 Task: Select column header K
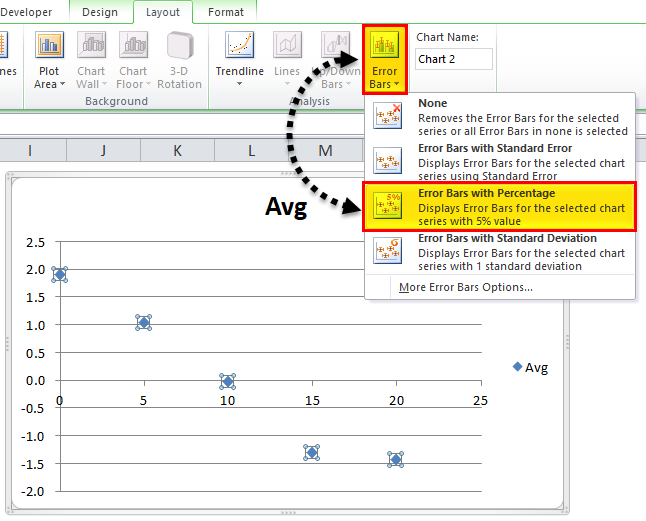(178, 150)
